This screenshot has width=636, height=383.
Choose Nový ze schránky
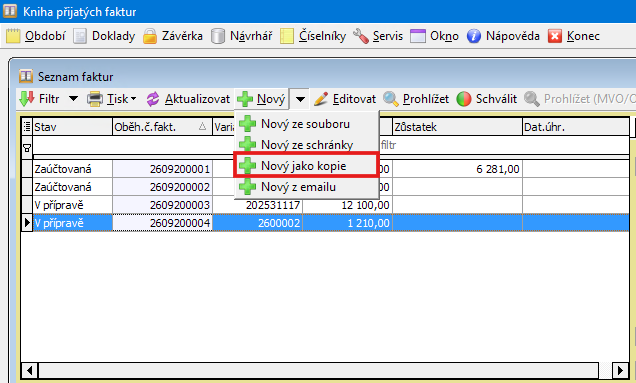307,144
